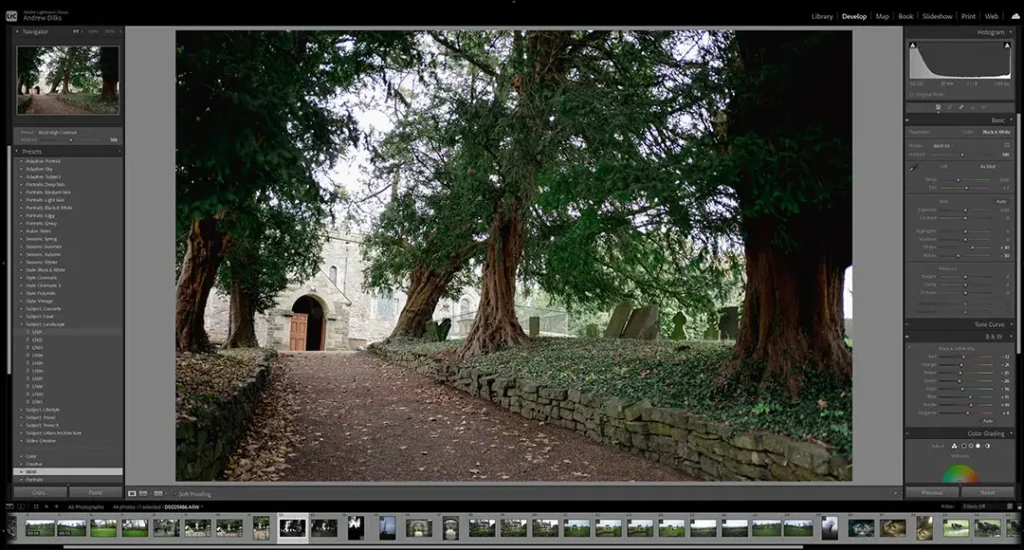Select the three-circle Color Grading adjust icon
Image resolution: width=1024 pixels, height=550 pixels.
click(x=954, y=446)
